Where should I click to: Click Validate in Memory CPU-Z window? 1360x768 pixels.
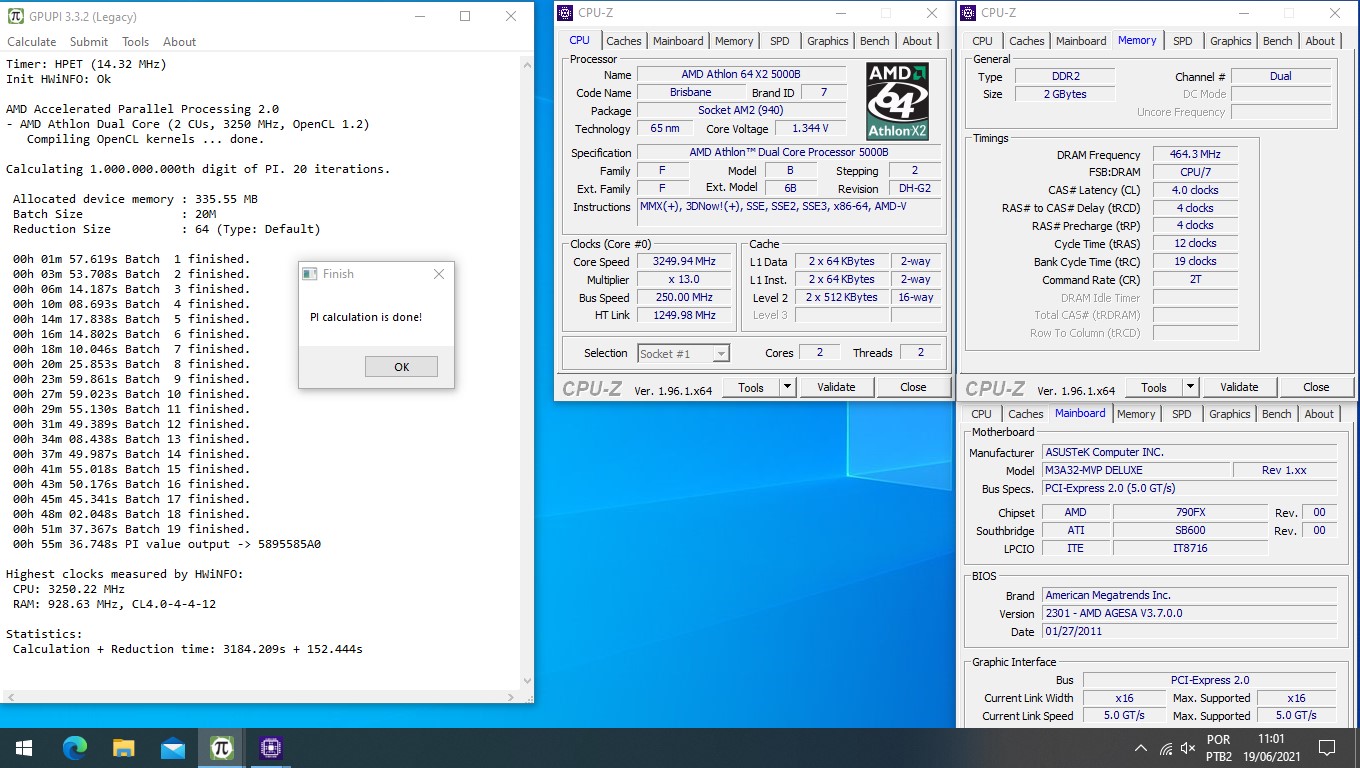coord(1239,387)
